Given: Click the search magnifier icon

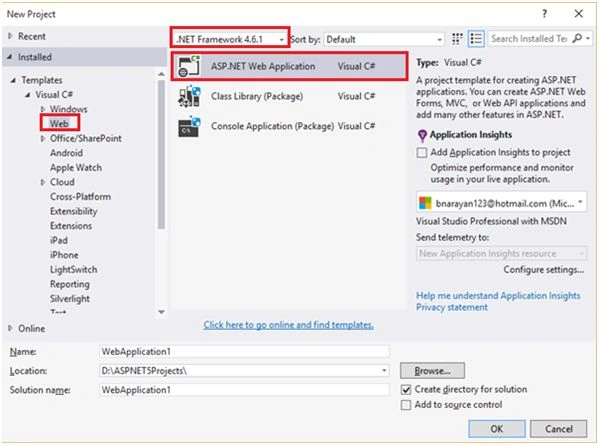Looking at the screenshot, I should (x=578, y=38).
